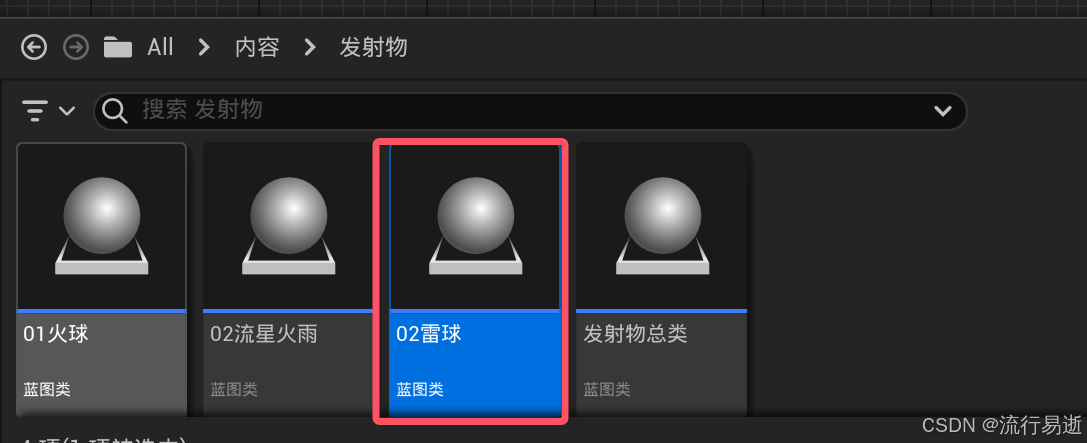1087x443 pixels.
Task: Open the saved searches chevron in search bar
Action: [942, 111]
